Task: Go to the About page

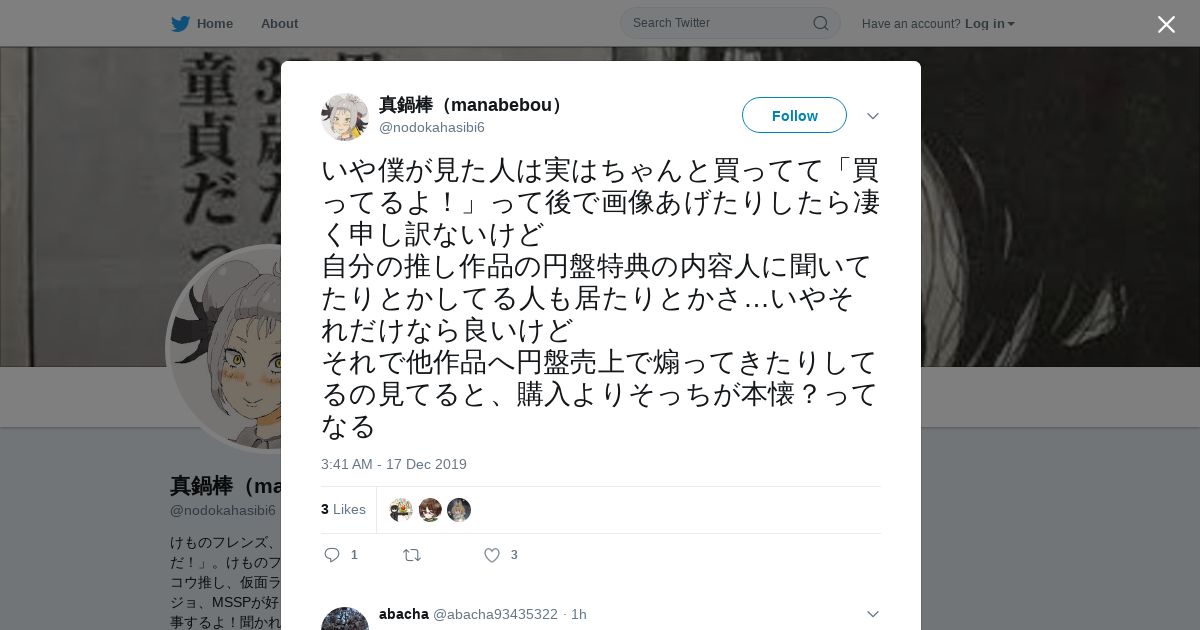Action: (x=279, y=23)
